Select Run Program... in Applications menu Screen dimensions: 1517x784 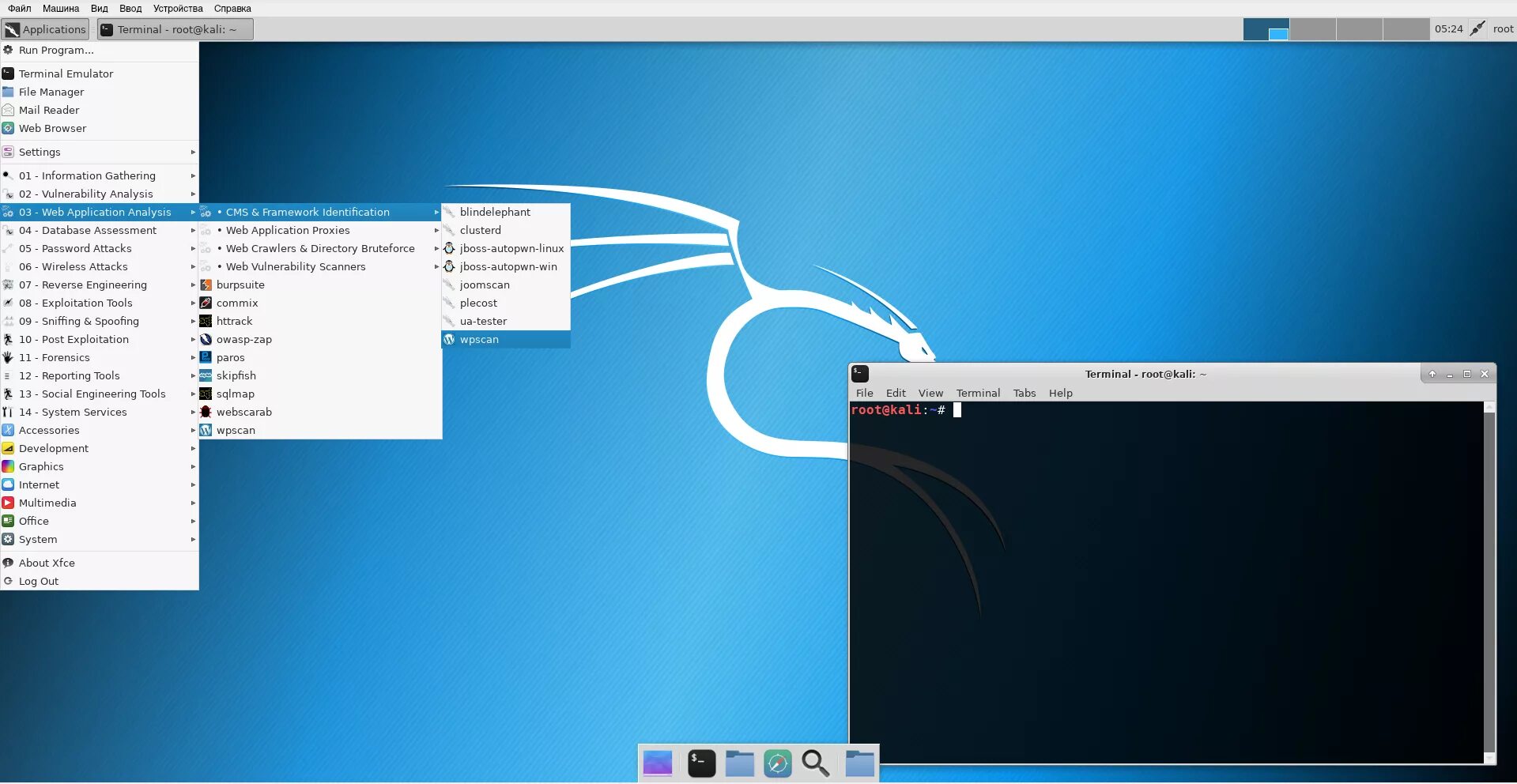pyautogui.click(x=100, y=50)
